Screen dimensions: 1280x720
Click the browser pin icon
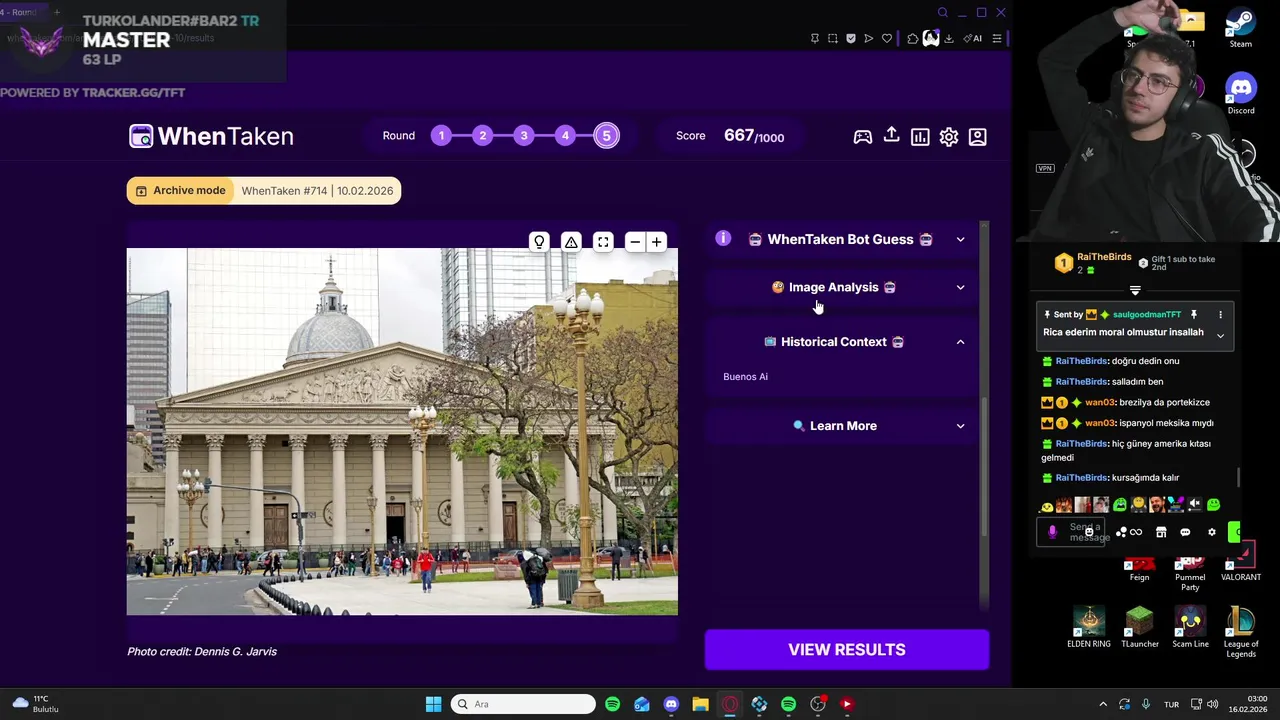pyautogui.click(x=815, y=38)
